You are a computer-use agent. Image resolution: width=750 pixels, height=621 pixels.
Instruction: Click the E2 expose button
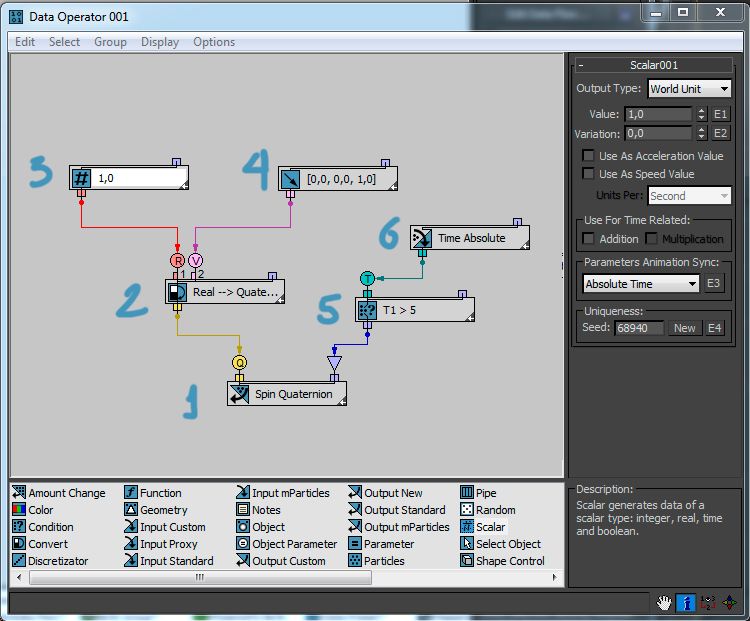coord(720,133)
